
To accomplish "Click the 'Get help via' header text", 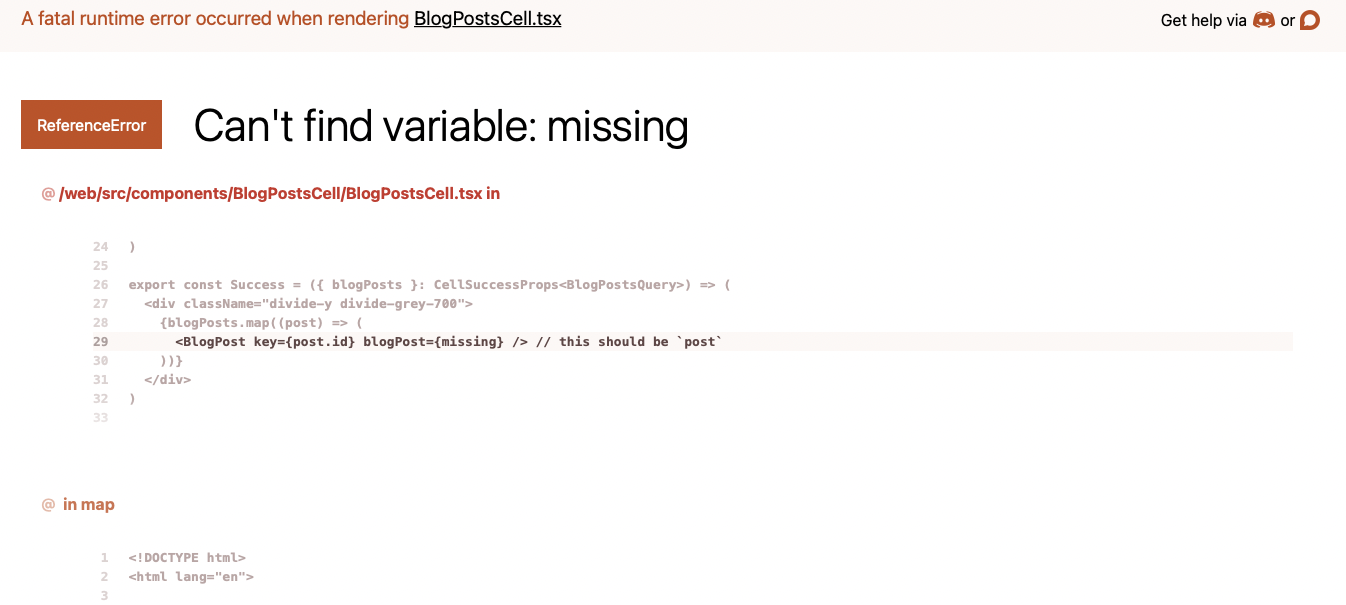I will point(1204,19).
